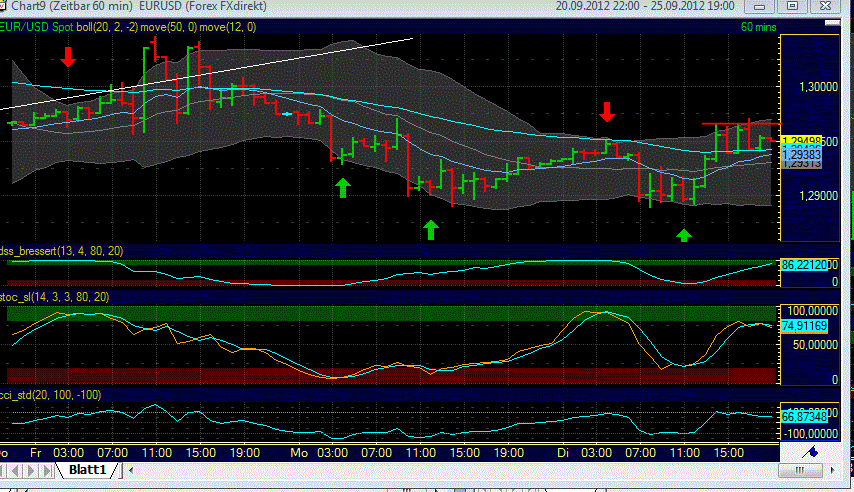Click the horizontal scrollbar left arrow
The image size is (854, 492).
(131, 470)
